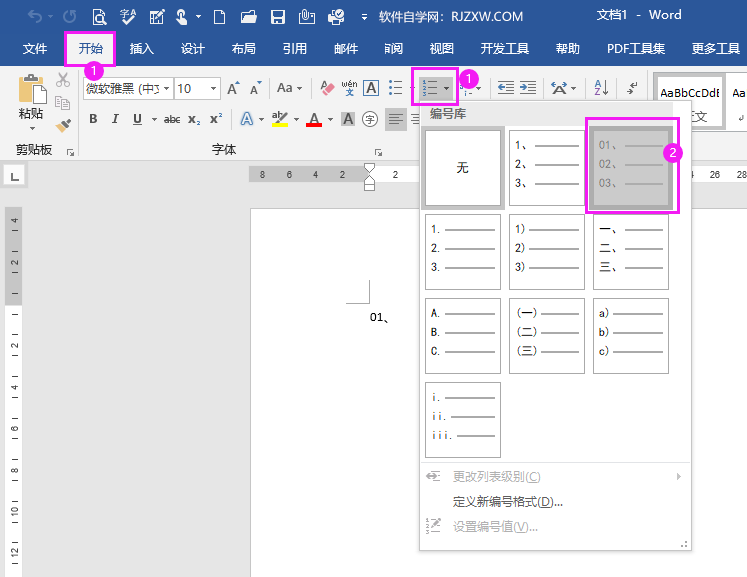Click the Redo icon in quick access toolbar
The image size is (747, 577).
coord(70,17)
